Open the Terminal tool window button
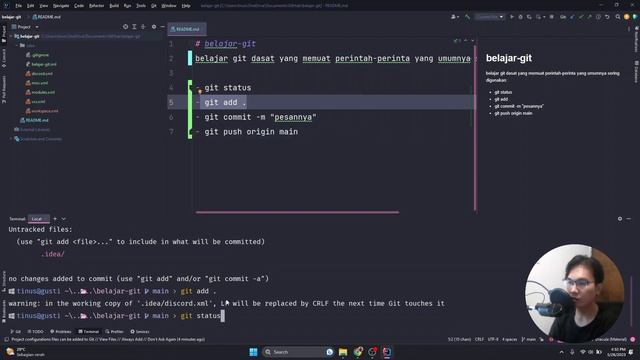This screenshot has width=640, height=360. tap(89, 331)
